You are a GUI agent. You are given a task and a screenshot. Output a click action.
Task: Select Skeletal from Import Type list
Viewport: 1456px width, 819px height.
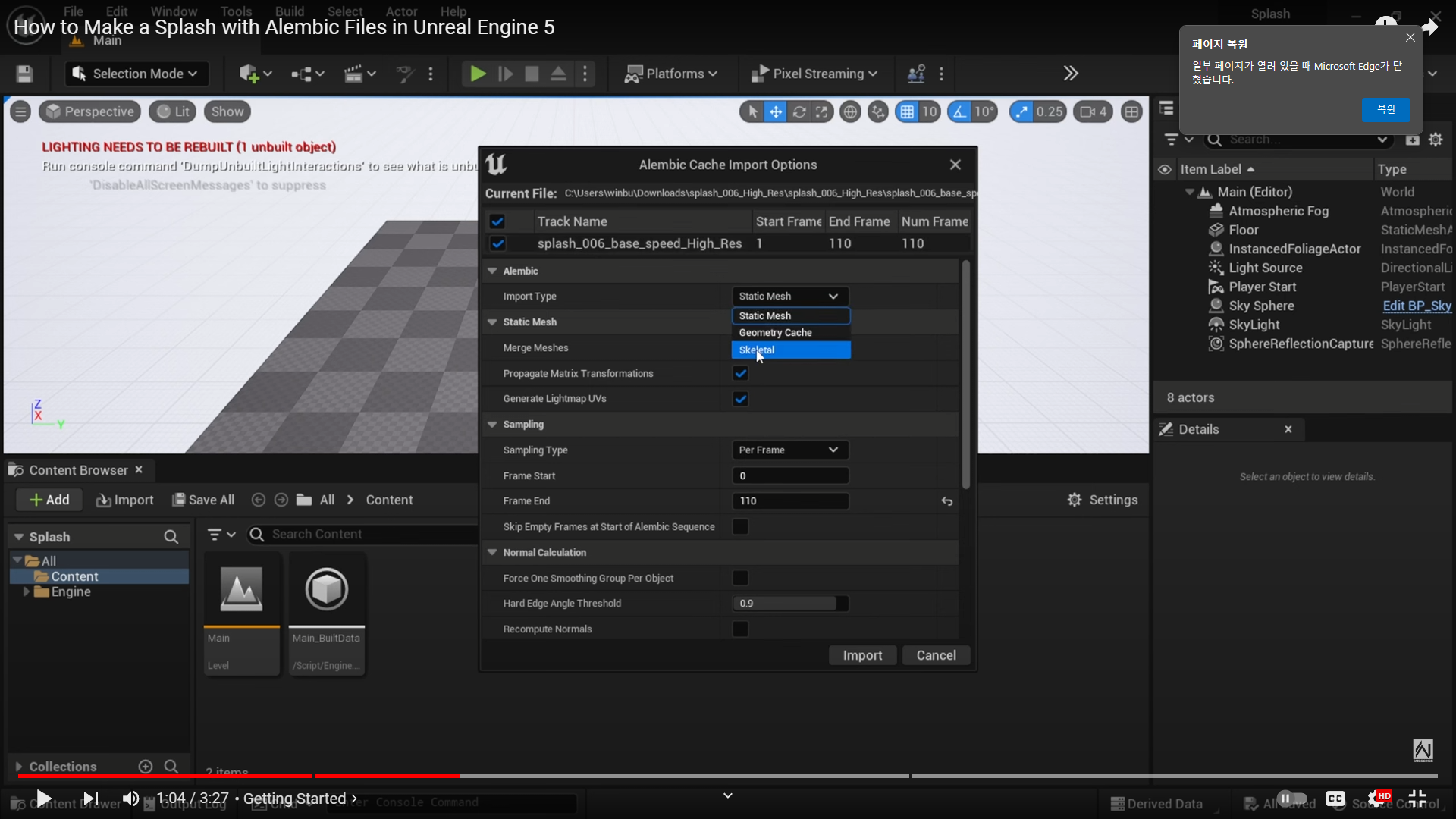point(790,350)
